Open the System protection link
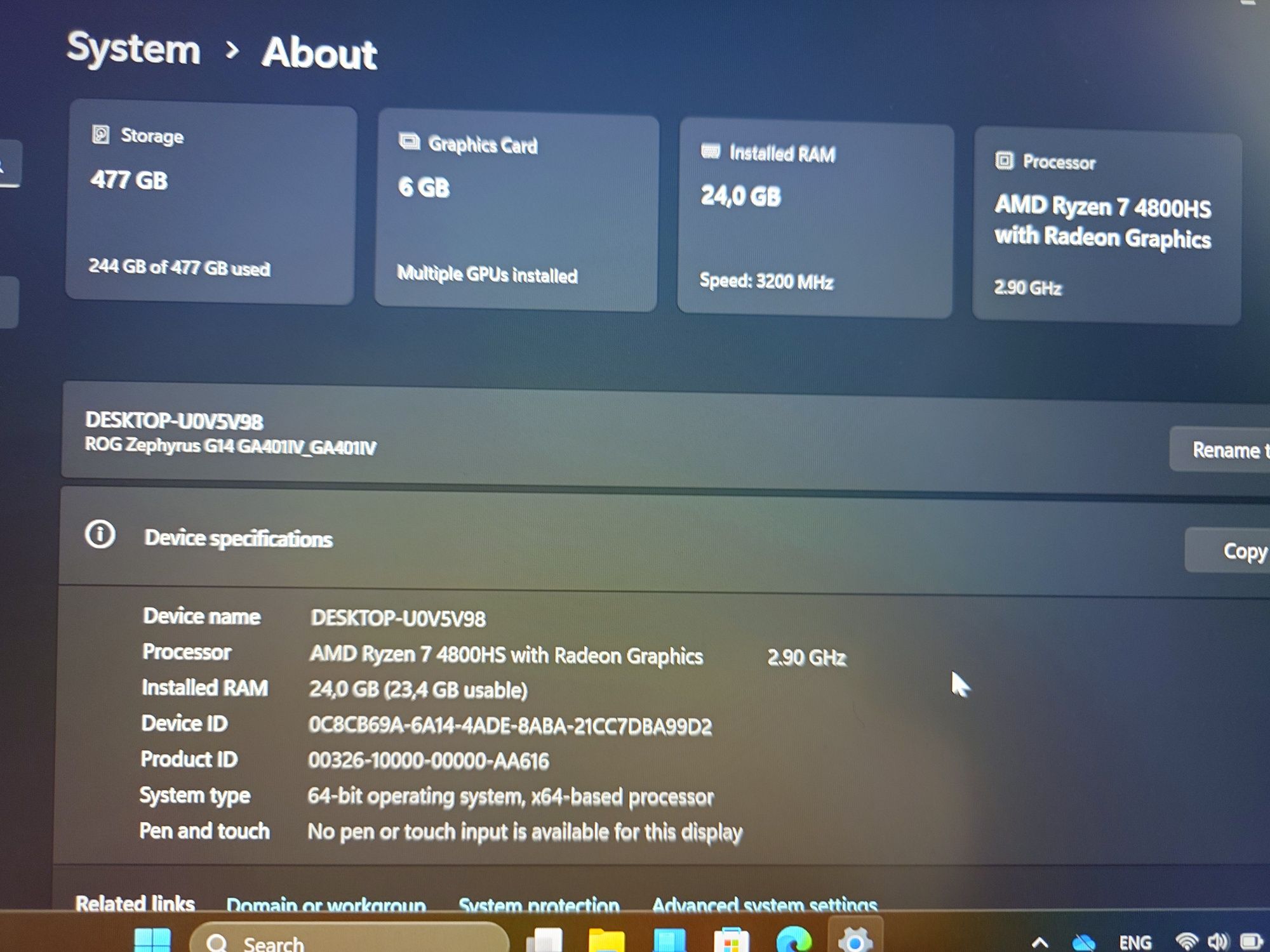This screenshot has height=952, width=1270. click(x=539, y=905)
